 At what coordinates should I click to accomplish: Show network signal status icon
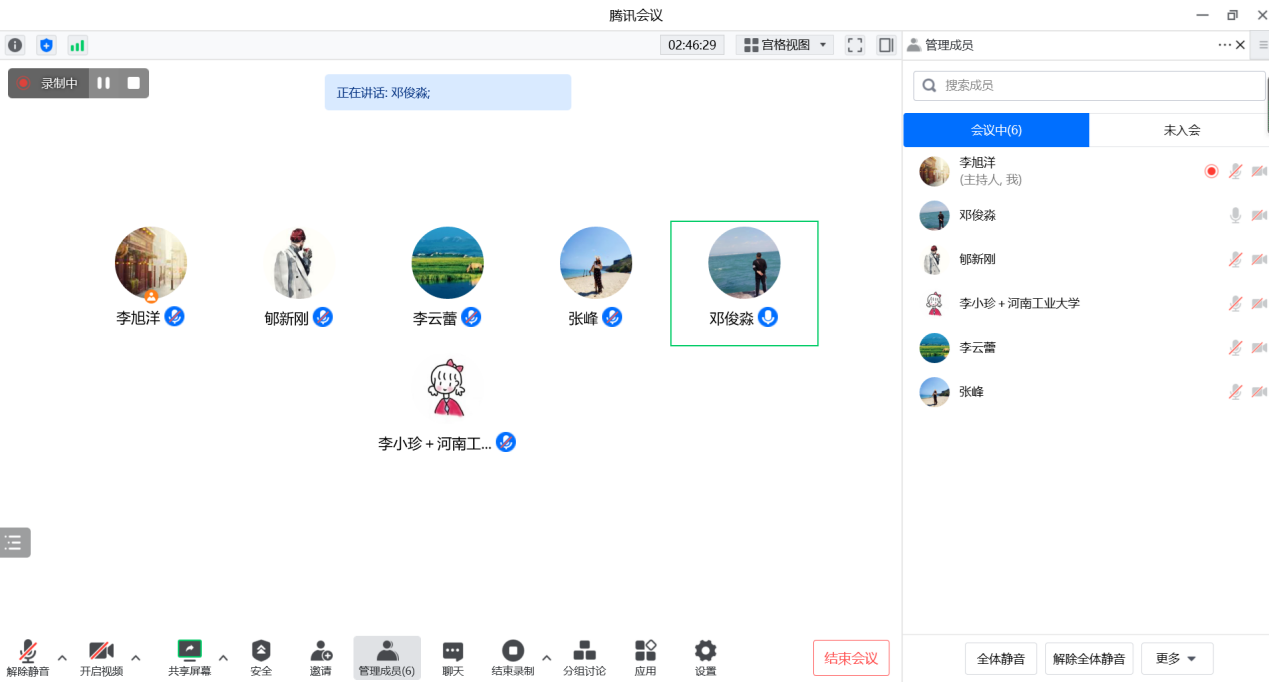pyautogui.click(x=77, y=45)
